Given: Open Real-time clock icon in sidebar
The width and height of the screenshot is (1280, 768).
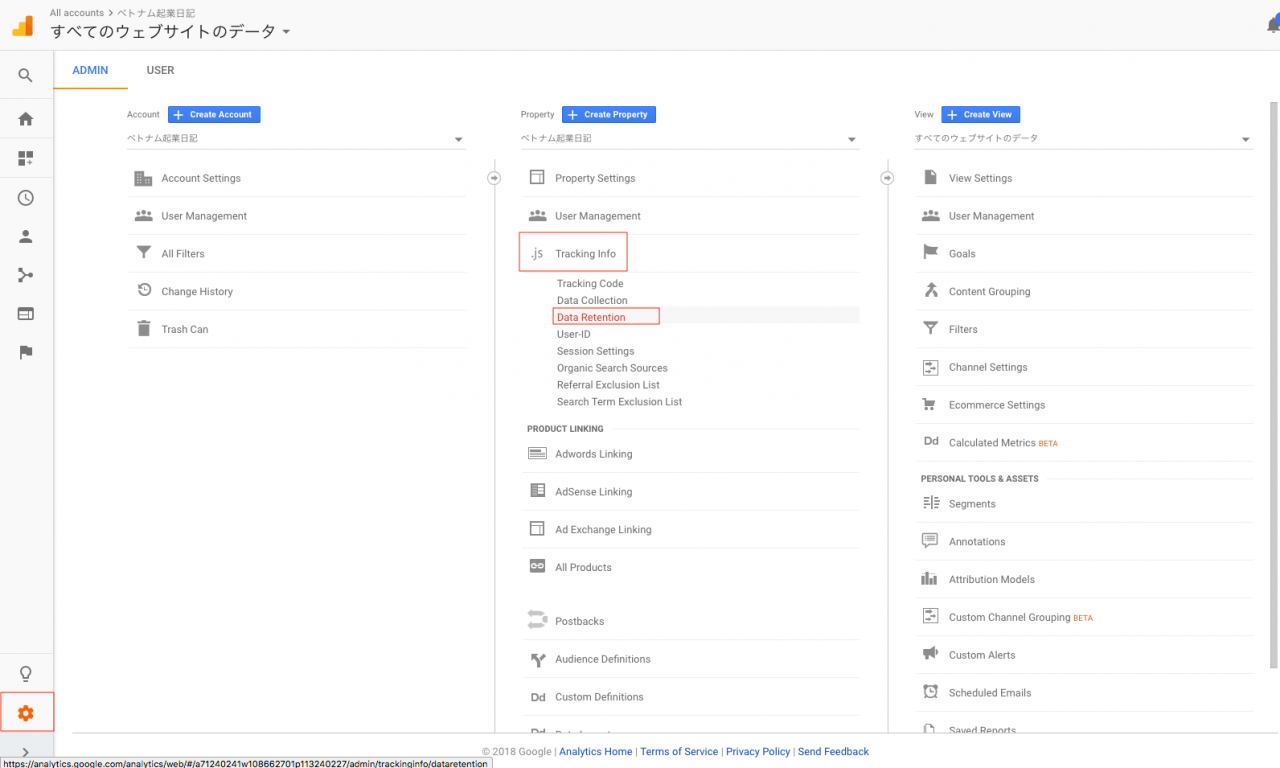Looking at the screenshot, I should point(26,198).
